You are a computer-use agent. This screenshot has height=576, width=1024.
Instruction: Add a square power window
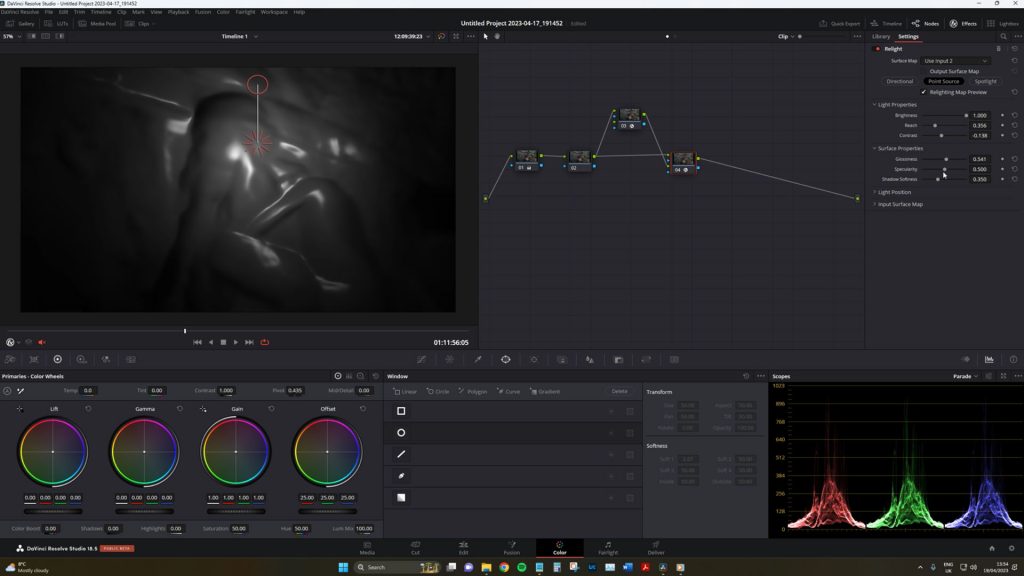pos(401,411)
